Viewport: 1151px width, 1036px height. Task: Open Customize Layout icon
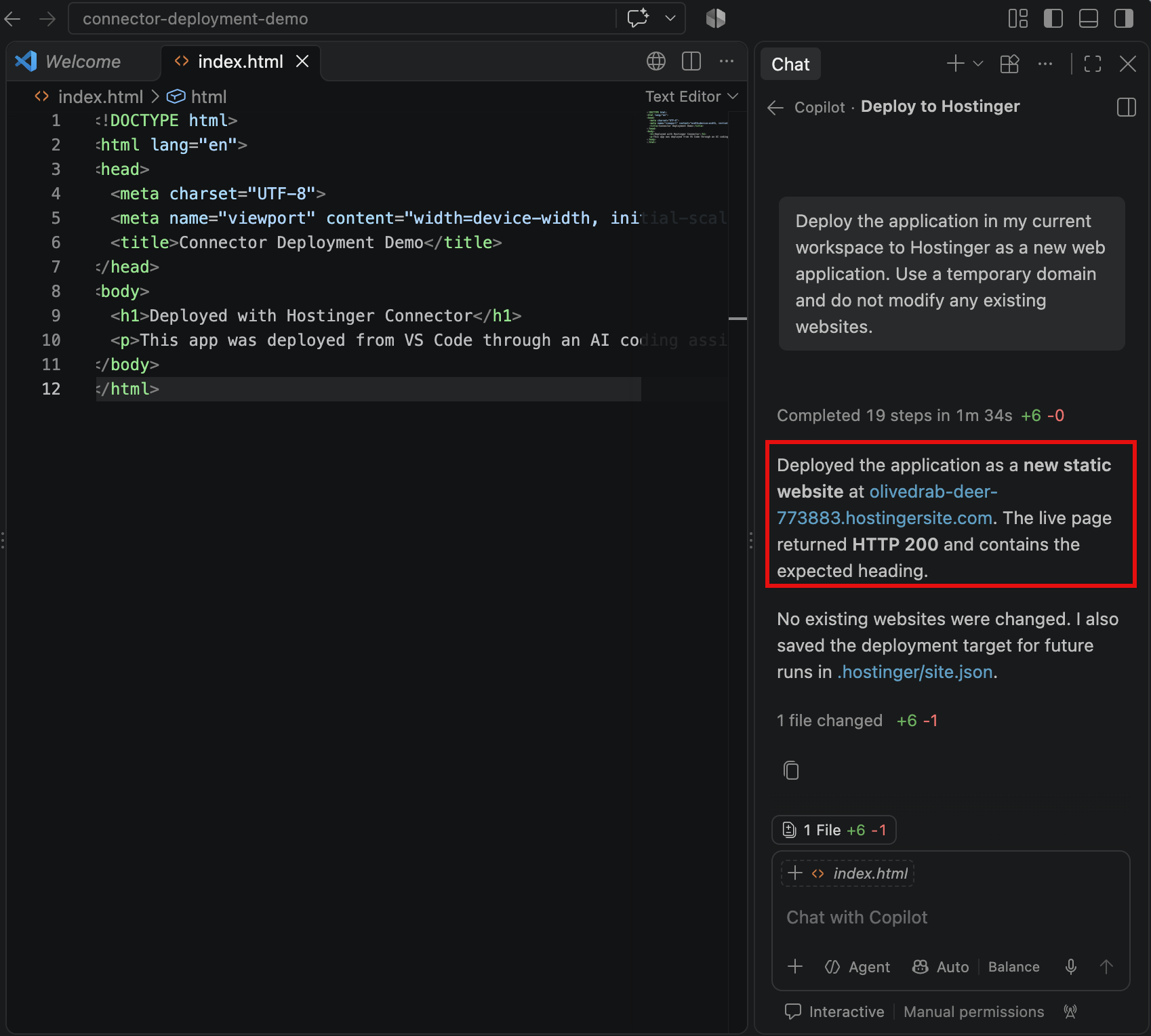click(1018, 18)
